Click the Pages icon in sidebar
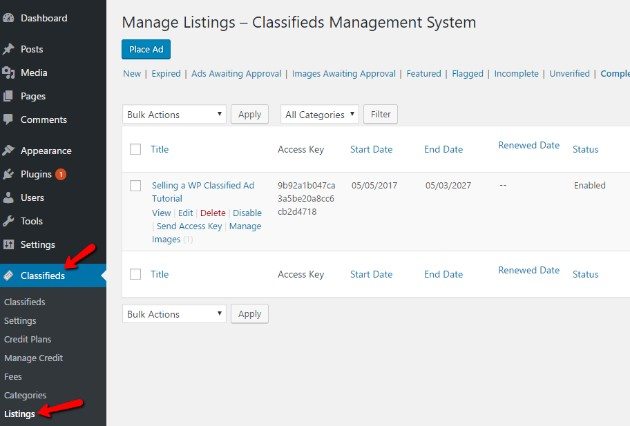Screen dimensions: 630x426 point(8,96)
